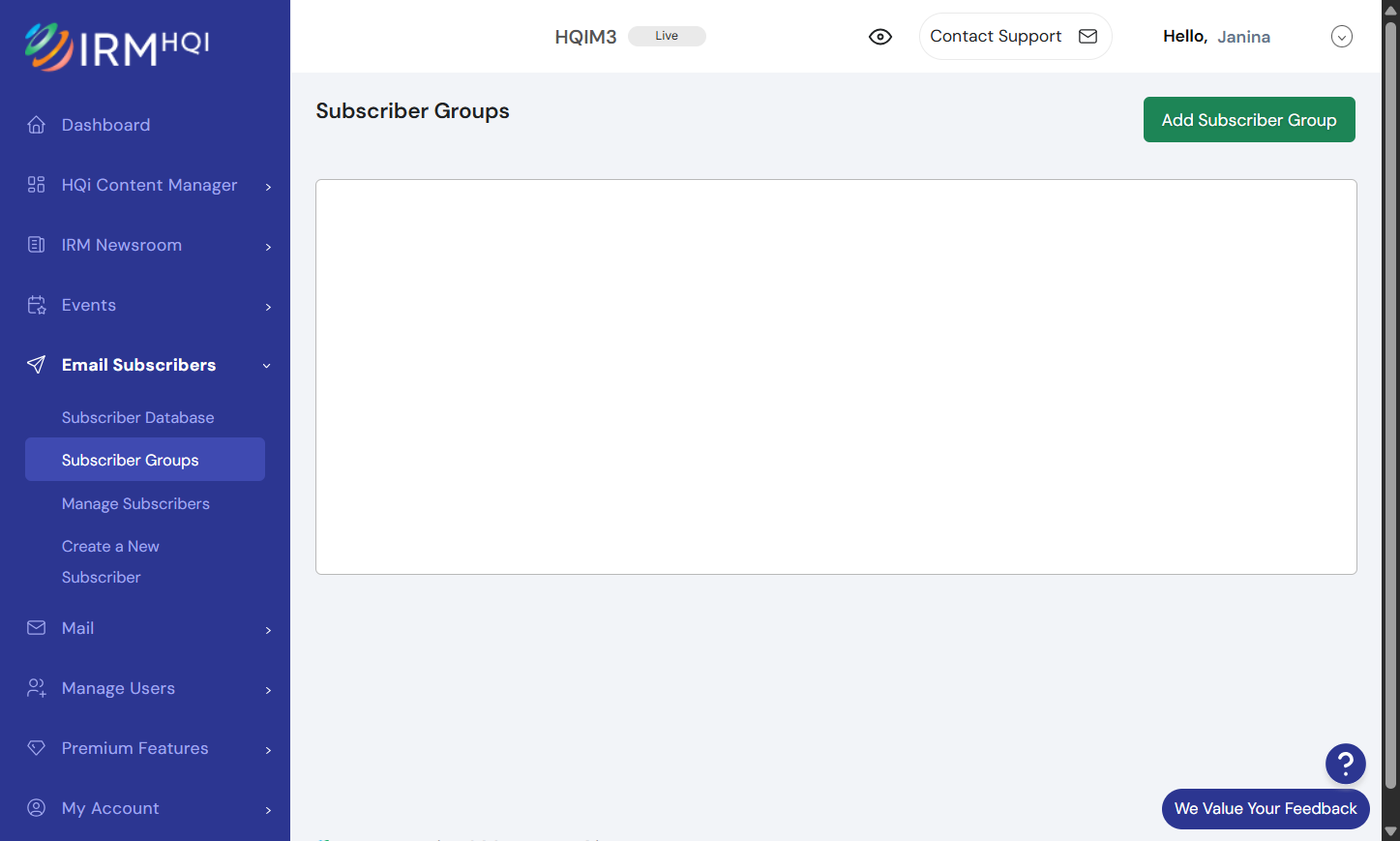
Task: Open the user menu chevron beside Janina
Action: tap(1342, 37)
